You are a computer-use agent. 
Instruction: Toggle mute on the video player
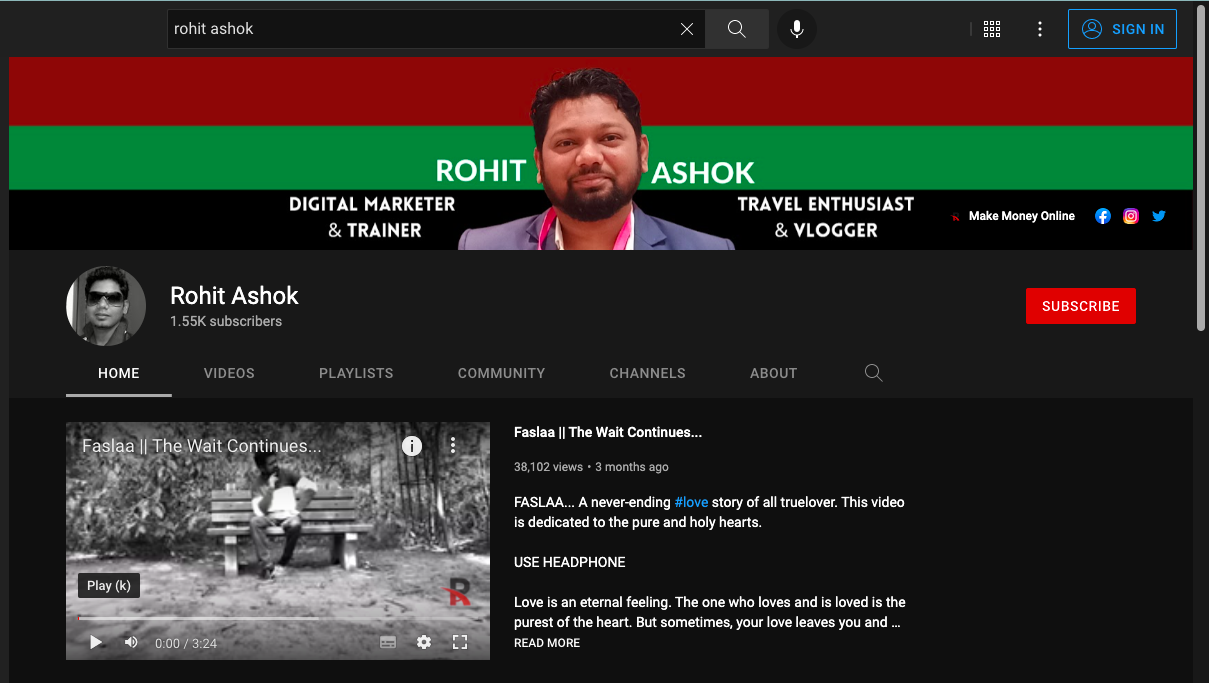tap(130, 642)
